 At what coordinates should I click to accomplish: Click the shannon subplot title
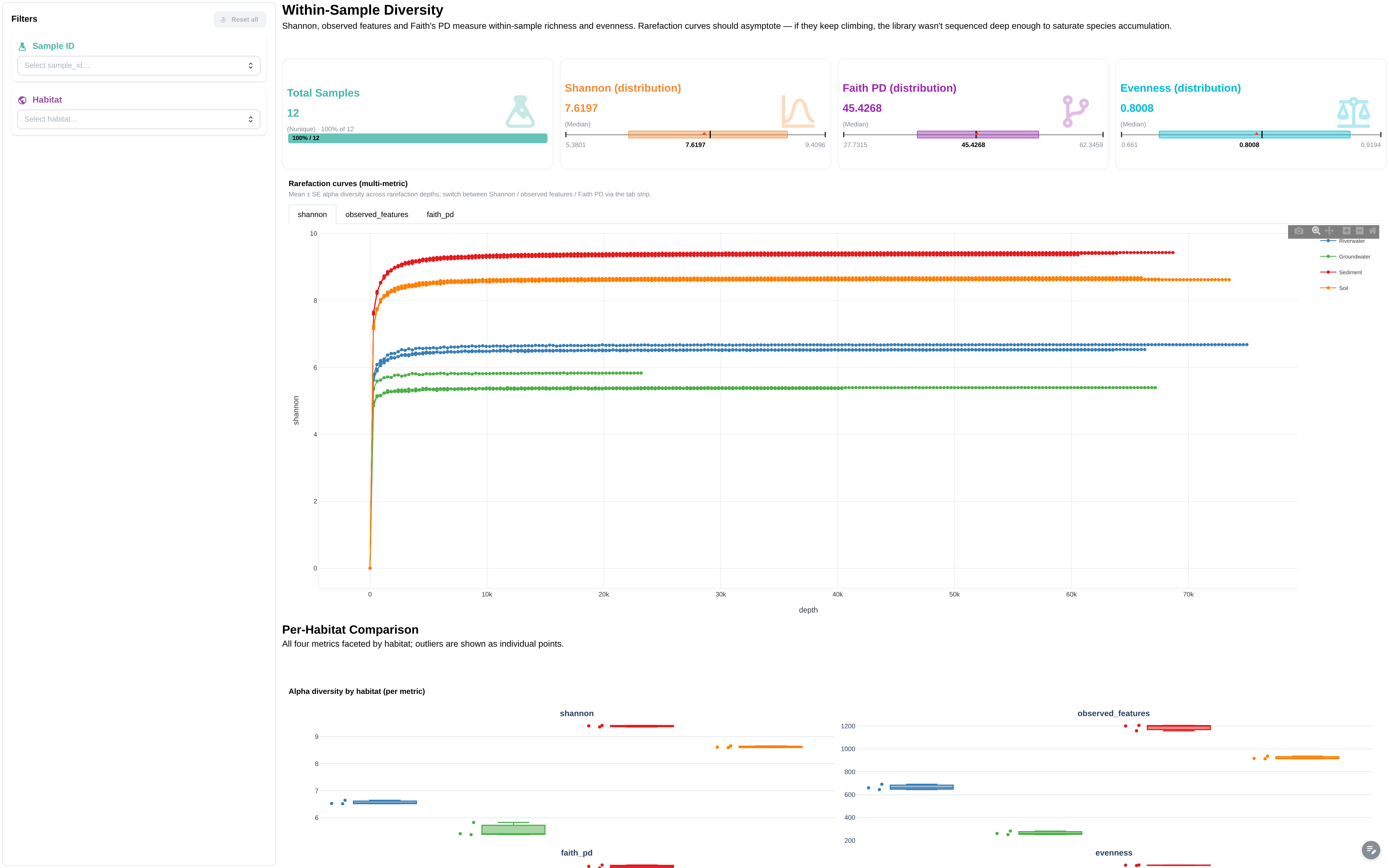[577, 714]
